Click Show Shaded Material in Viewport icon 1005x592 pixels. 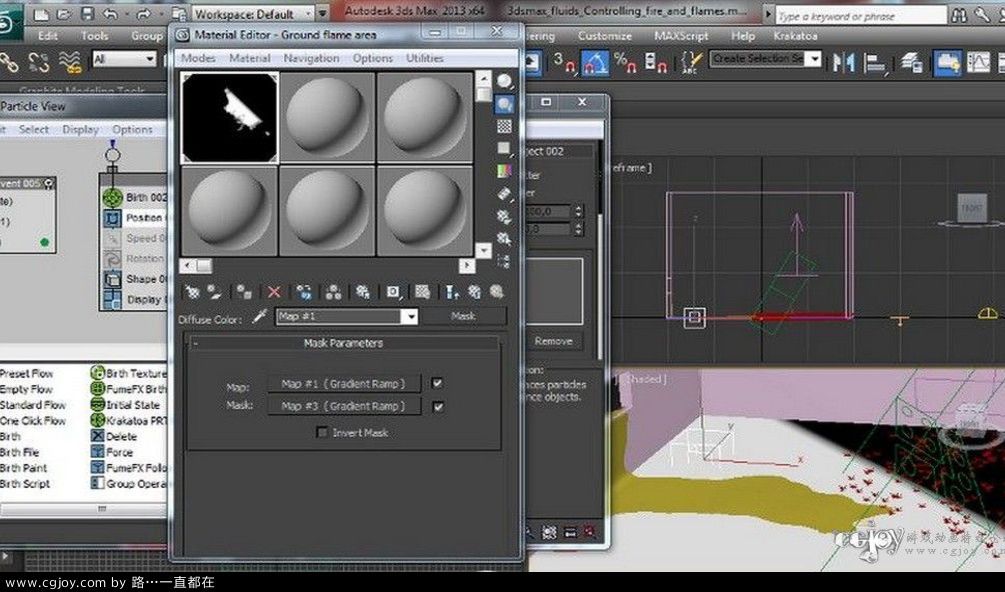422,292
